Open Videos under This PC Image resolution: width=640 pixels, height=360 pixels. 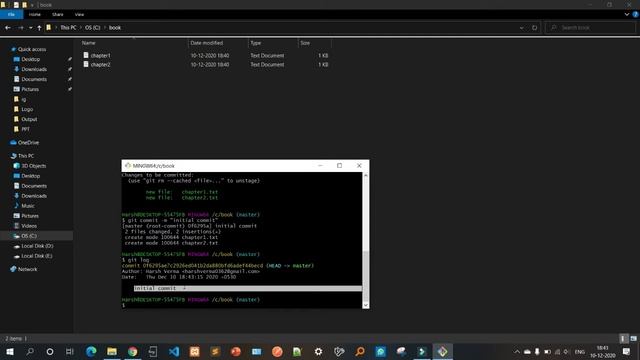tap(29, 226)
